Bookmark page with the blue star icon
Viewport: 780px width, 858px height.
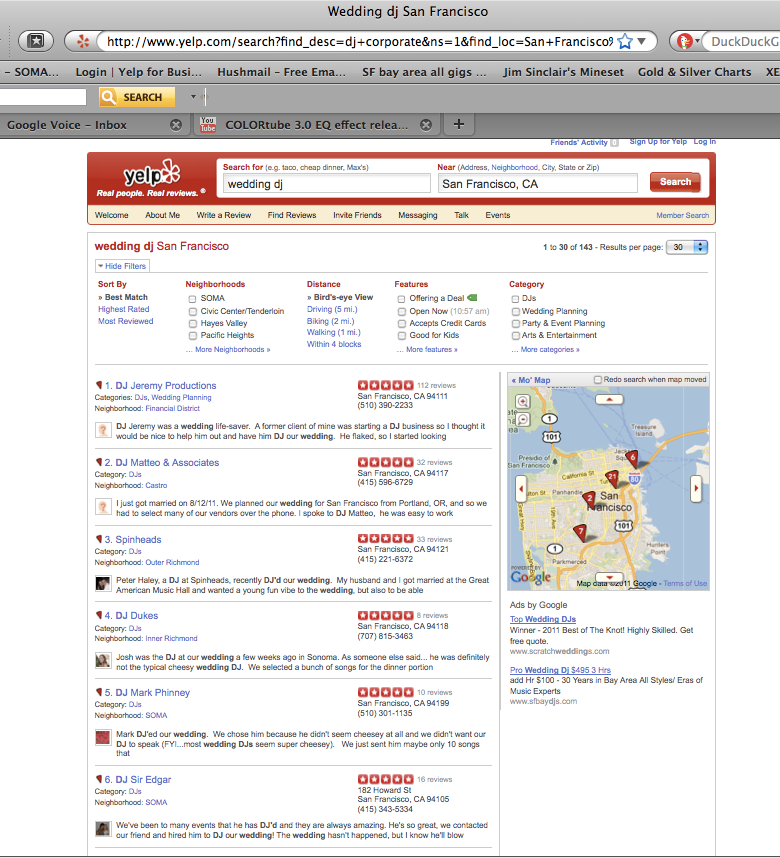[x=625, y=41]
